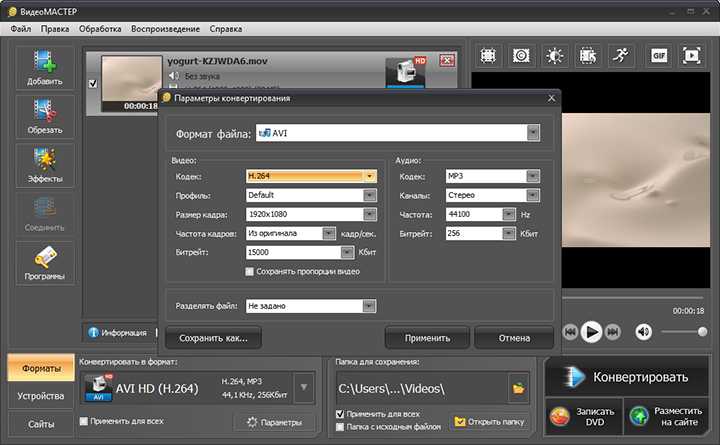Click the Применить button in dialog
720x445 pixels.
[x=427, y=338]
